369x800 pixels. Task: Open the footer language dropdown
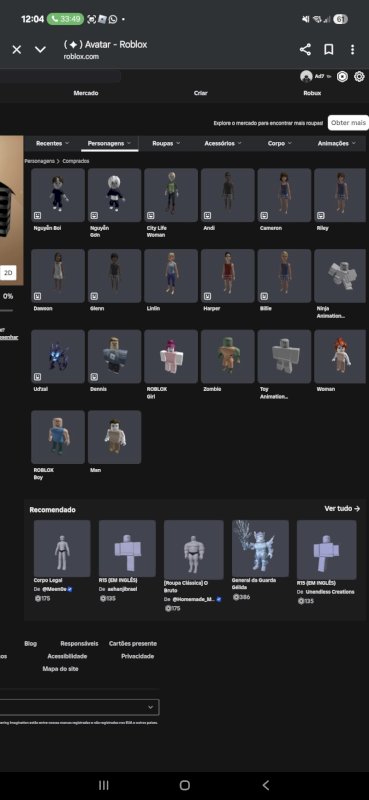[80, 707]
